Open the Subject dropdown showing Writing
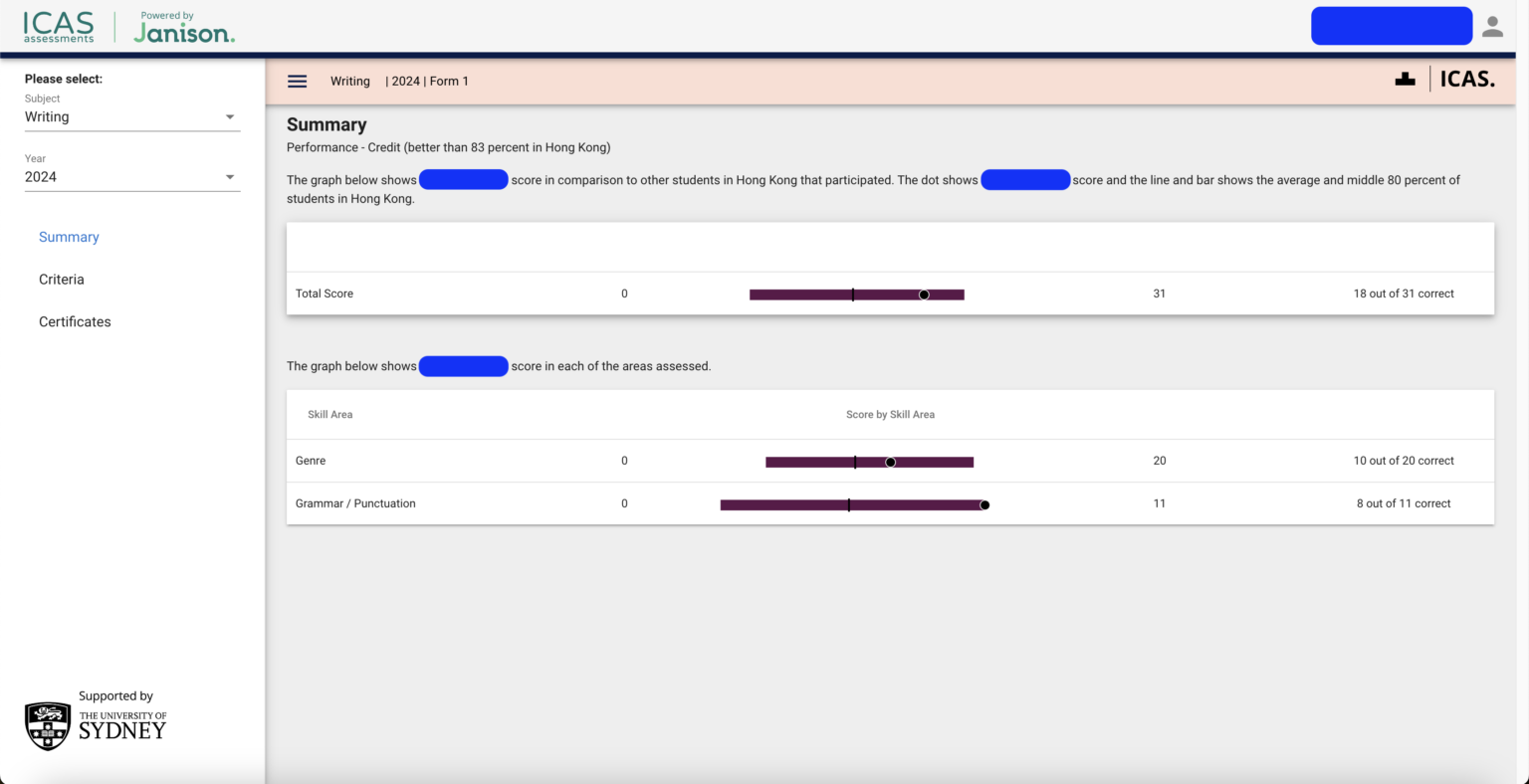 click(x=131, y=117)
